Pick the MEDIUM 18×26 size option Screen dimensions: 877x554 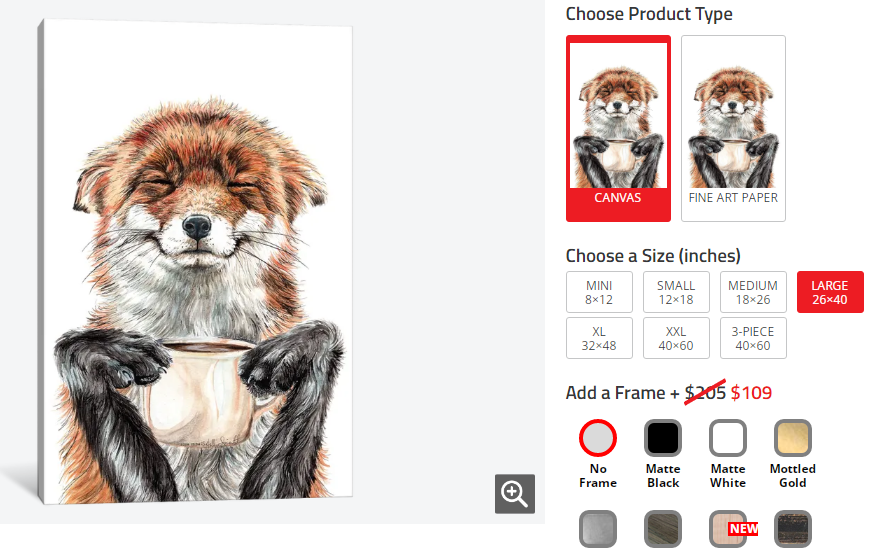coord(753,292)
